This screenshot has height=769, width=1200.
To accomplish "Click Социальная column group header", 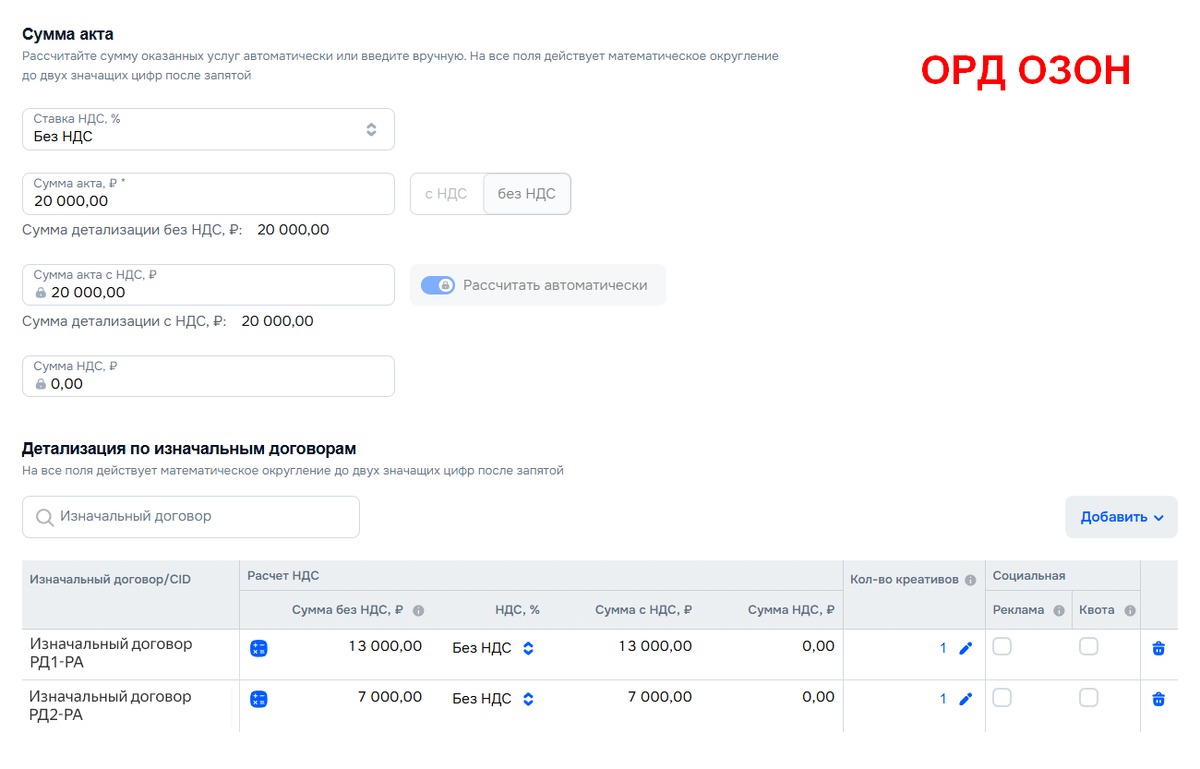I will pos(1029,576).
